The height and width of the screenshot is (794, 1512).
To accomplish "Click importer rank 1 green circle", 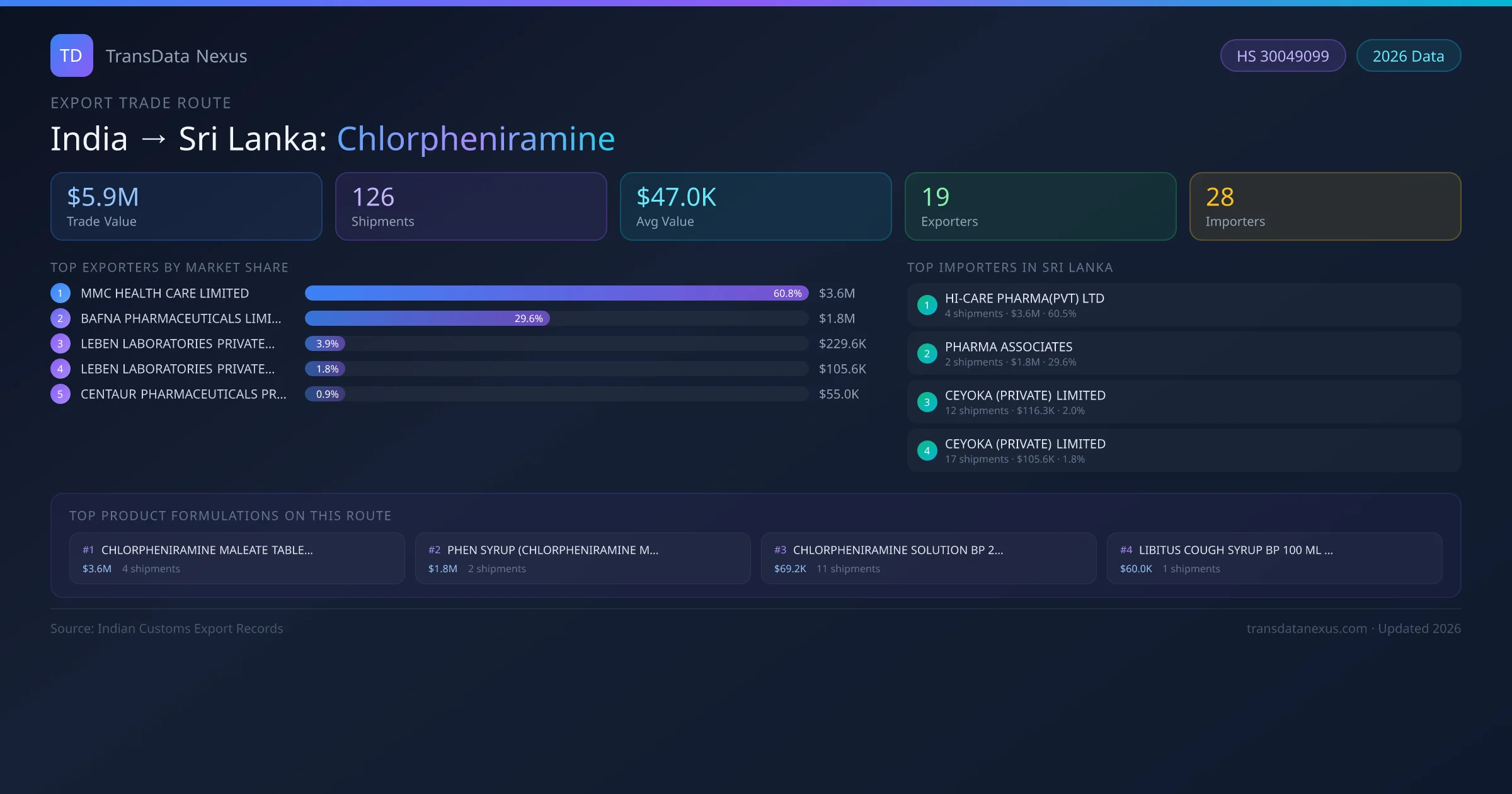I will (x=927, y=305).
